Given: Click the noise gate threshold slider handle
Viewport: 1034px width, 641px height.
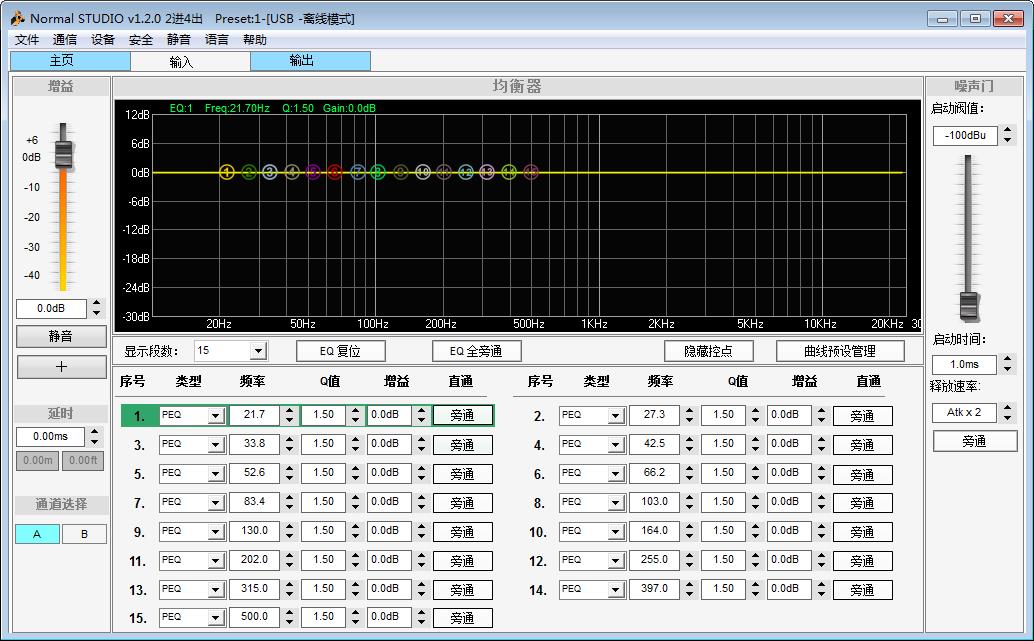Looking at the screenshot, I should [968, 305].
